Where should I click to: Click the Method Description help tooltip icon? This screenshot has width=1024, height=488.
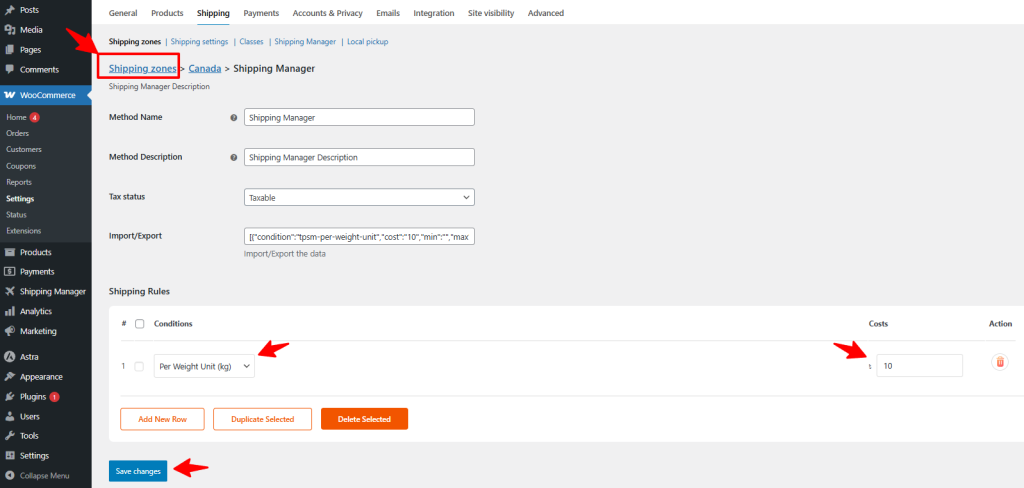point(234,157)
